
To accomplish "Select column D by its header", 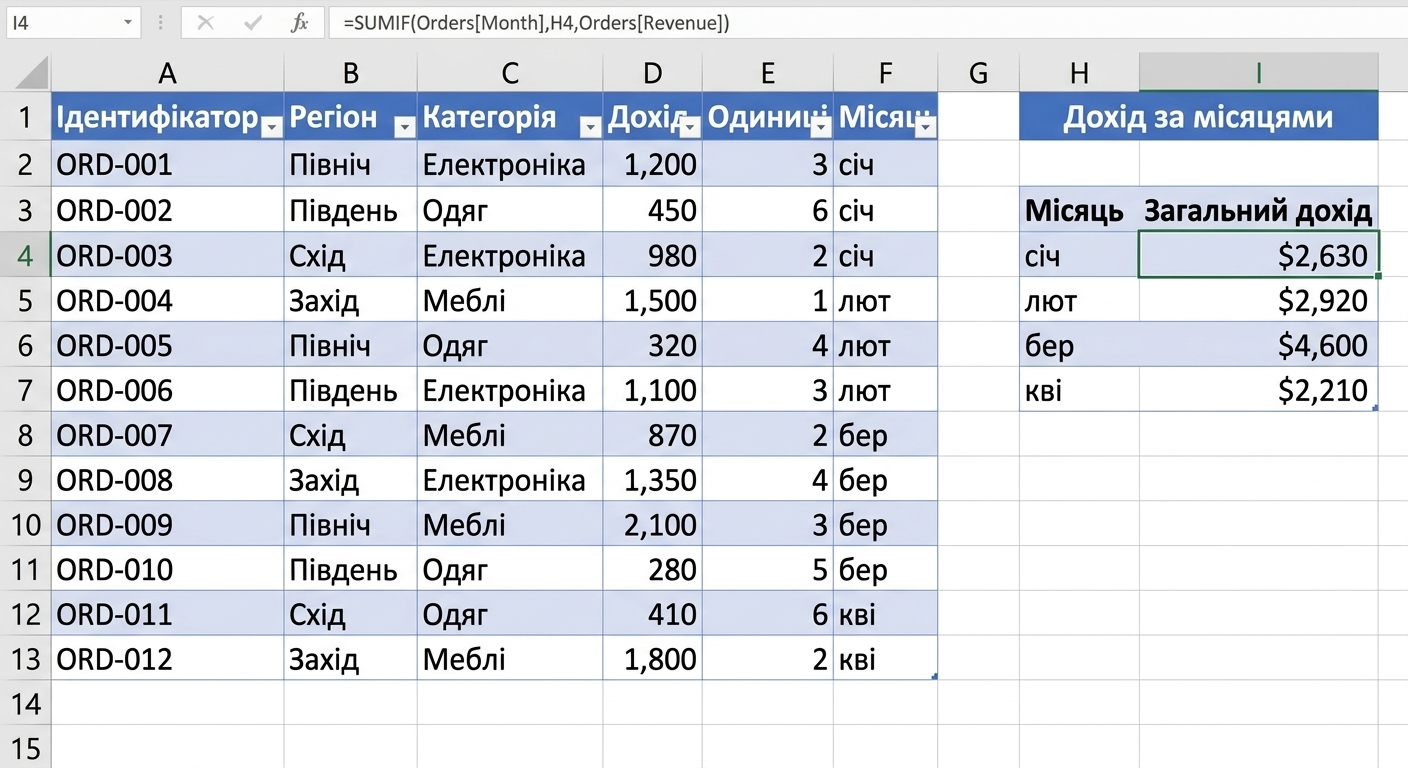I will (653, 72).
